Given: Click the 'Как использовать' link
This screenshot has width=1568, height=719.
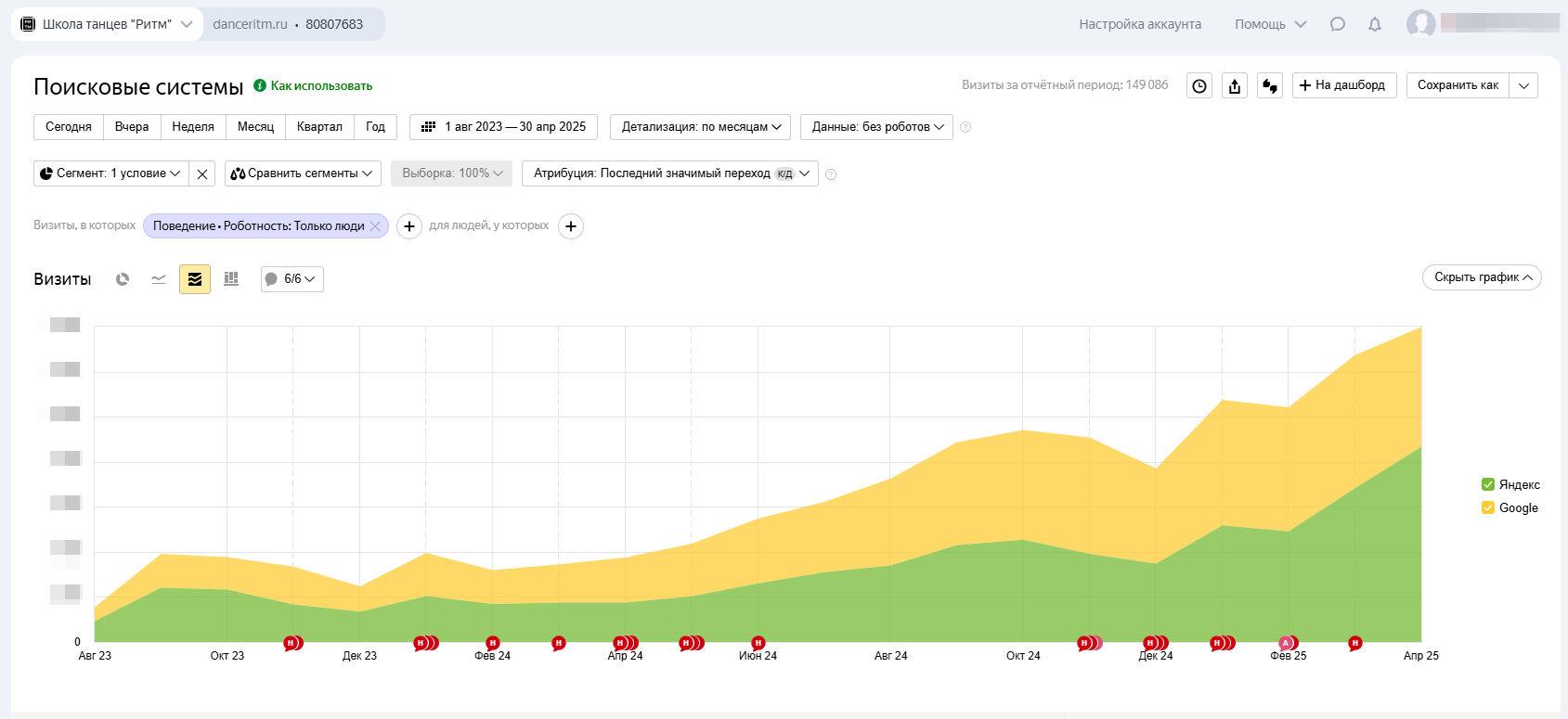Looking at the screenshot, I should coord(321,85).
